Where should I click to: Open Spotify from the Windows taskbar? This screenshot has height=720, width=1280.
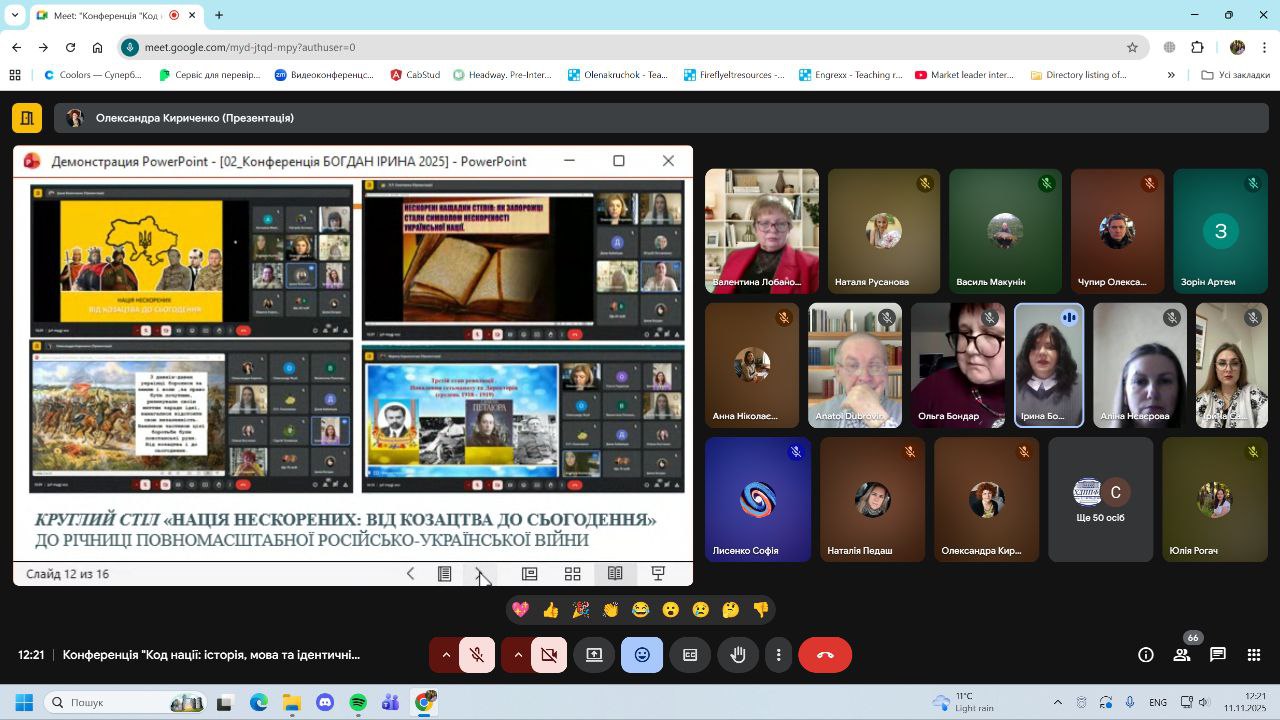click(358, 703)
